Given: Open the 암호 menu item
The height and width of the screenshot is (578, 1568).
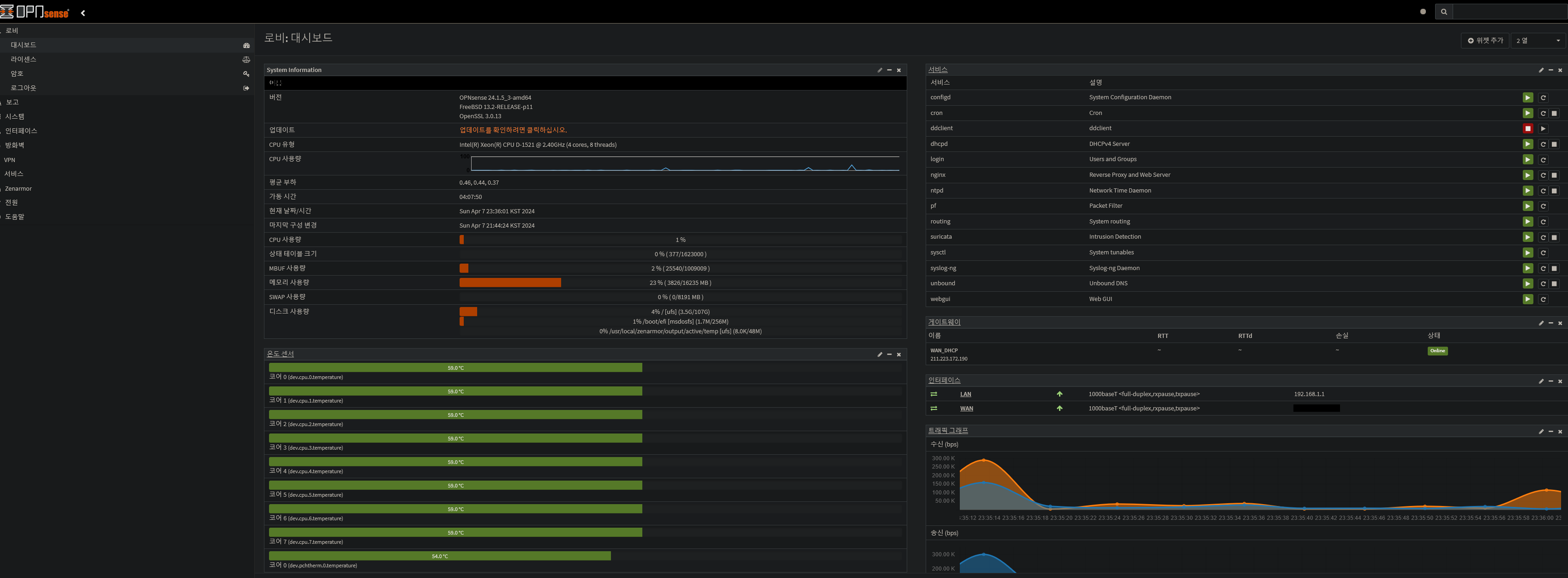Looking at the screenshot, I should click(x=126, y=74).
